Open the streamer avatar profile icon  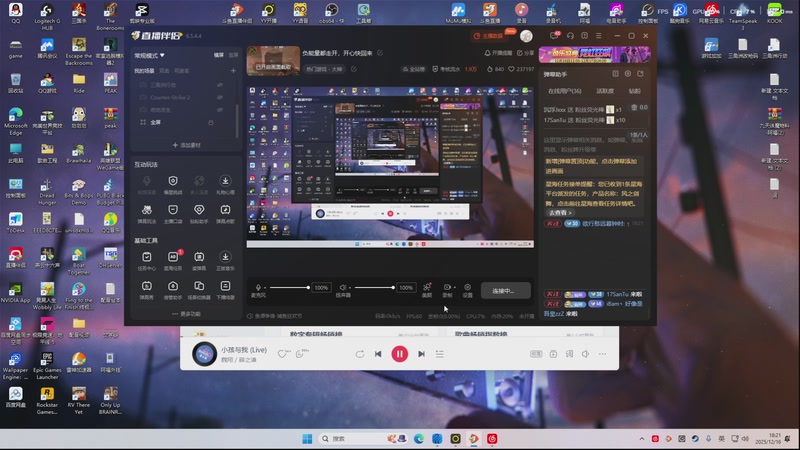pyautogui.click(x=526, y=36)
